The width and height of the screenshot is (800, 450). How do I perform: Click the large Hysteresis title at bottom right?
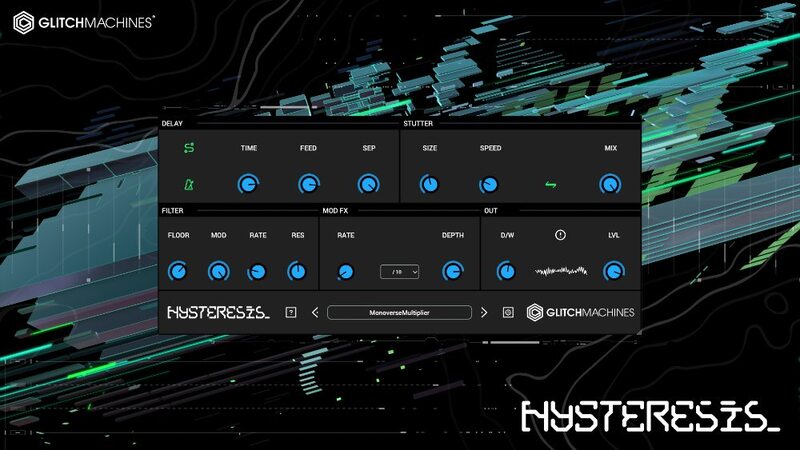(x=651, y=416)
